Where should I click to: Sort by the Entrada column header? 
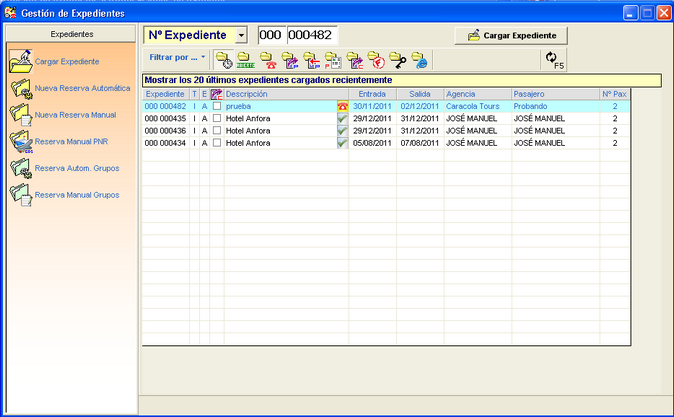pos(373,94)
